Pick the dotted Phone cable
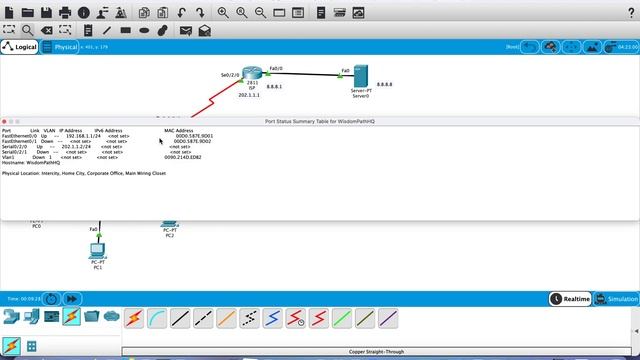640x360 pixels. pyautogui.click(x=249, y=318)
